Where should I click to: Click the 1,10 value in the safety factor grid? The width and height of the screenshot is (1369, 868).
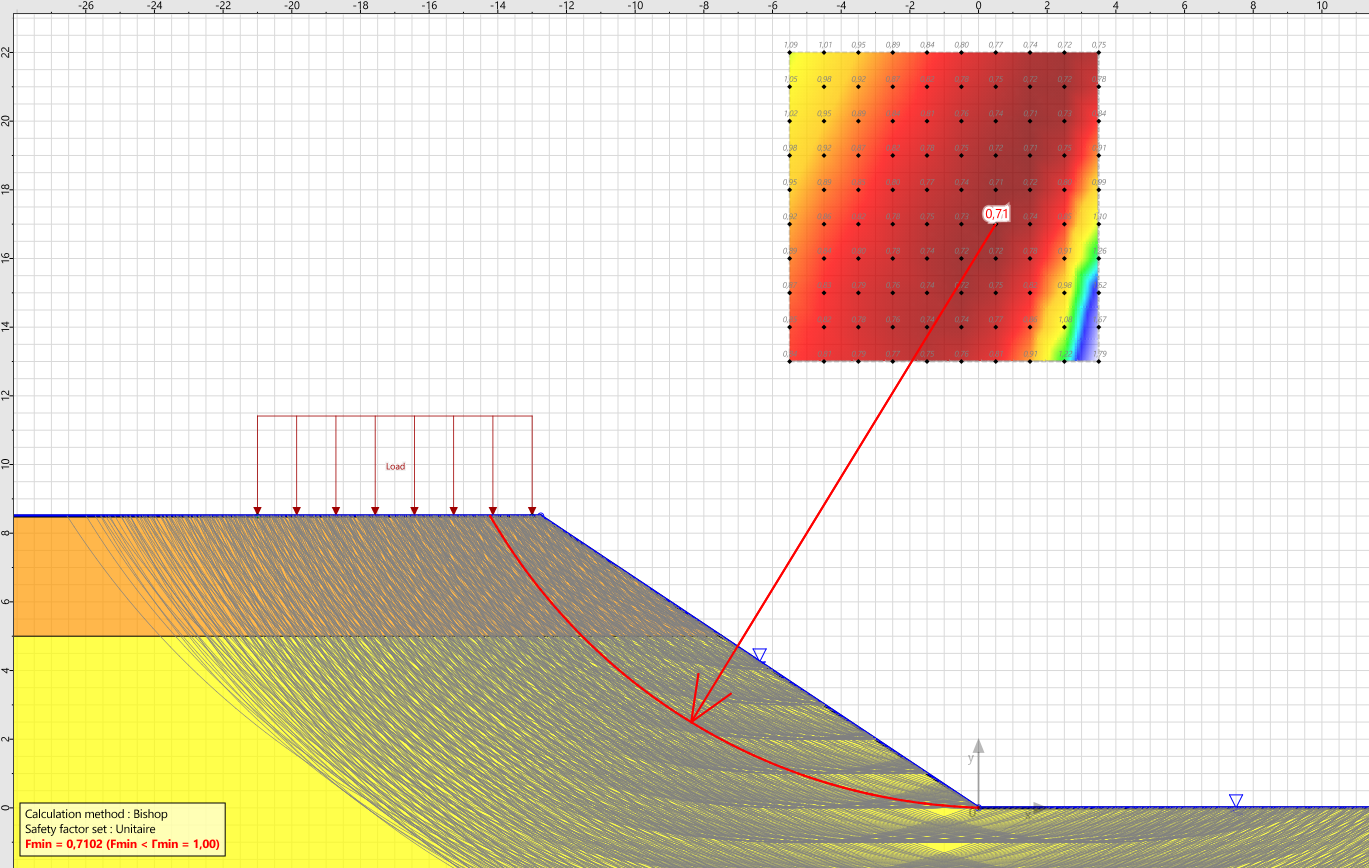[1099, 216]
